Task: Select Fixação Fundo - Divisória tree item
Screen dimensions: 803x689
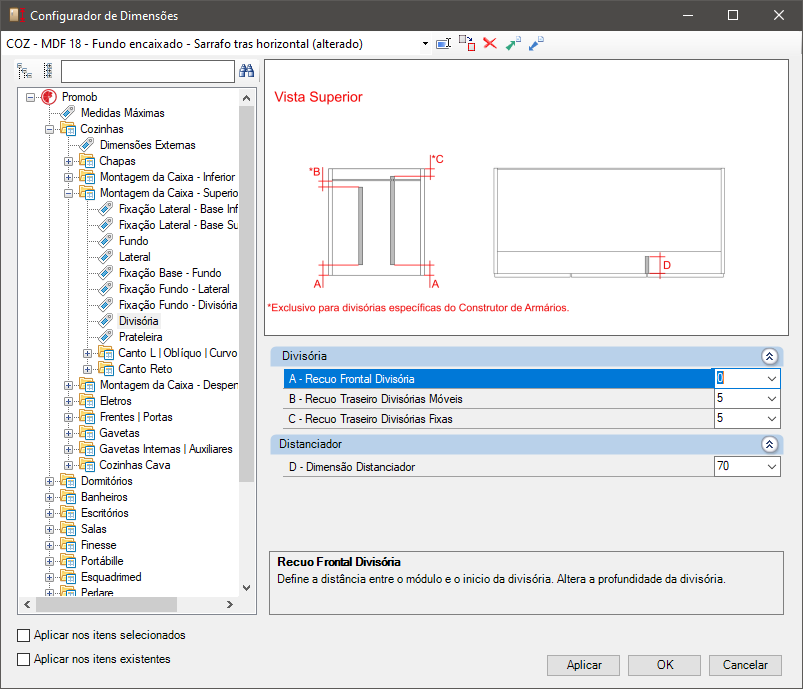Action: click(178, 305)
